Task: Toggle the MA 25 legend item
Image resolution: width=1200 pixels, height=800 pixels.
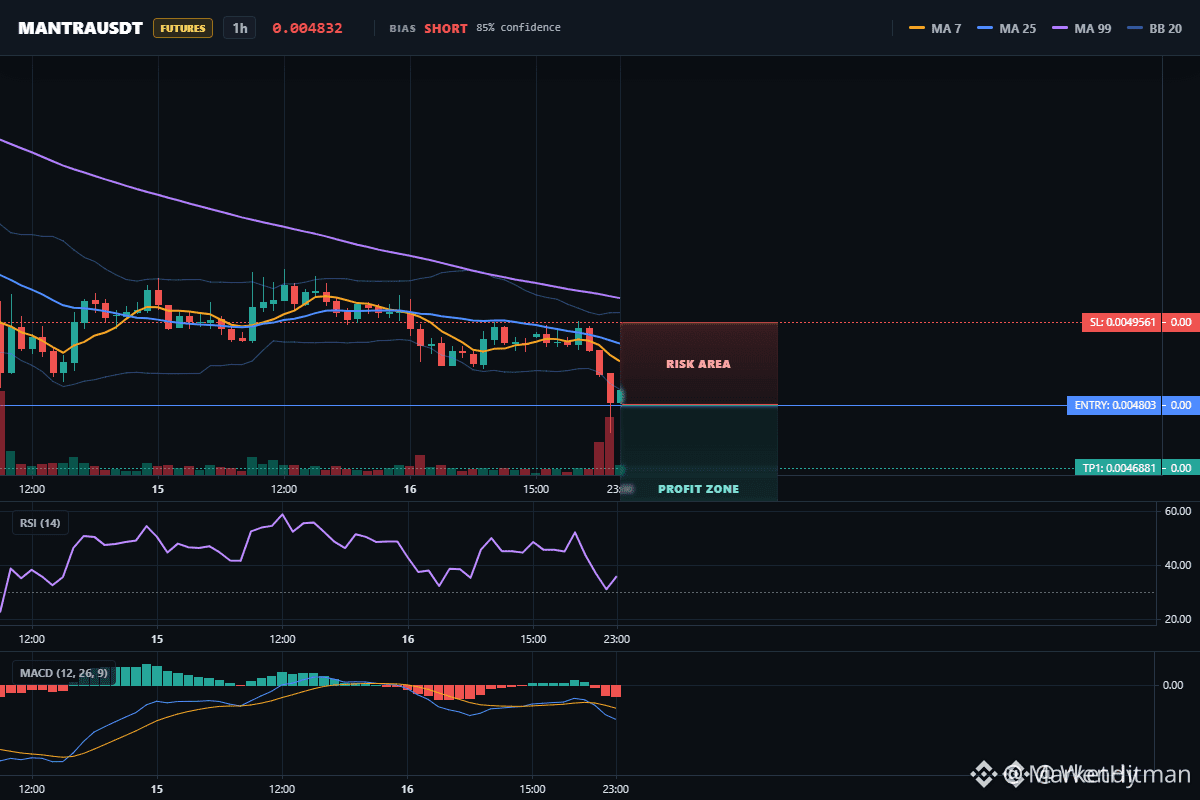Action: click(1005, 28)
